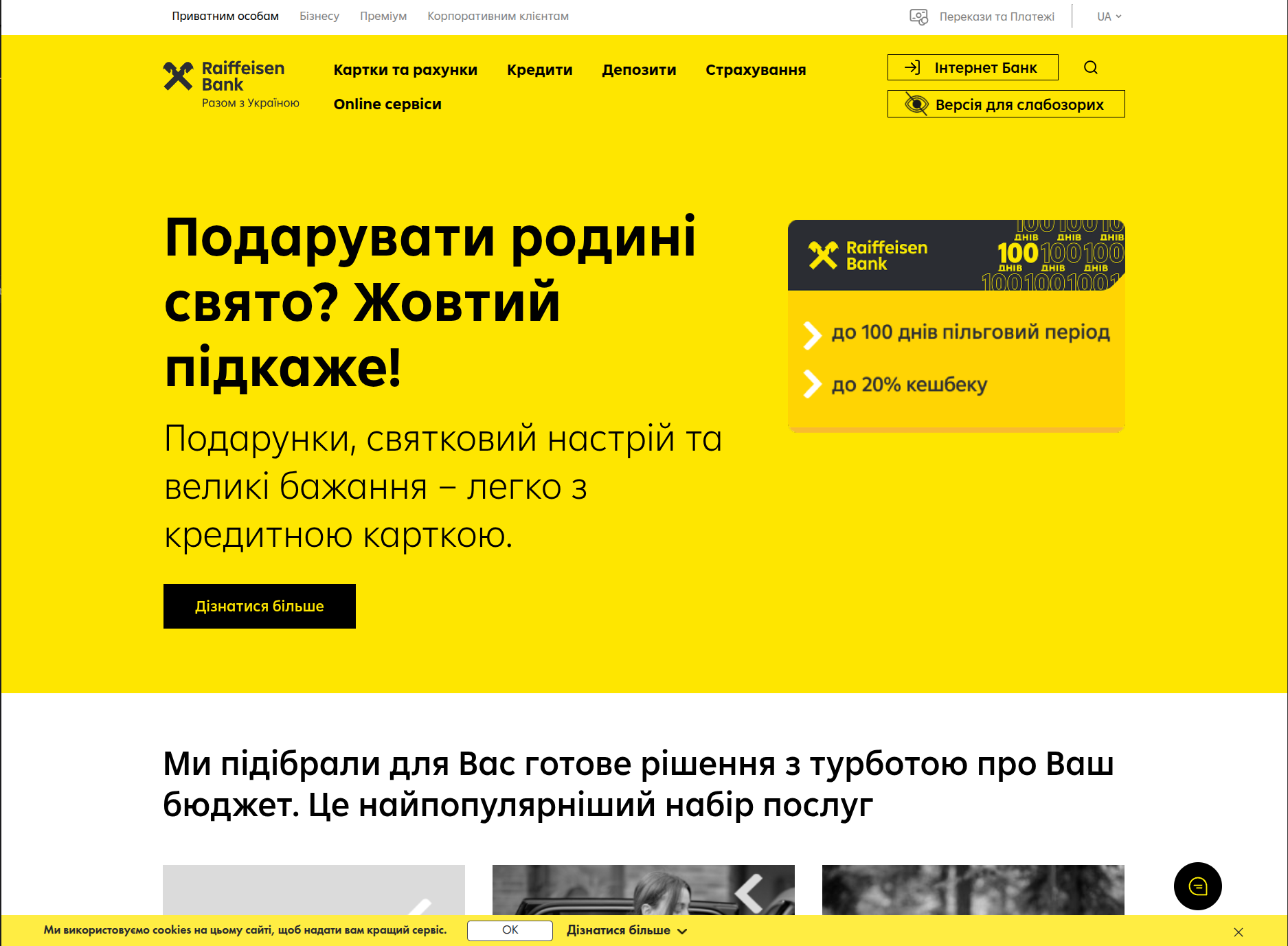Click the 'Разом з Україною' tagline
The image size is (1288, 946).
pos(251,103)
